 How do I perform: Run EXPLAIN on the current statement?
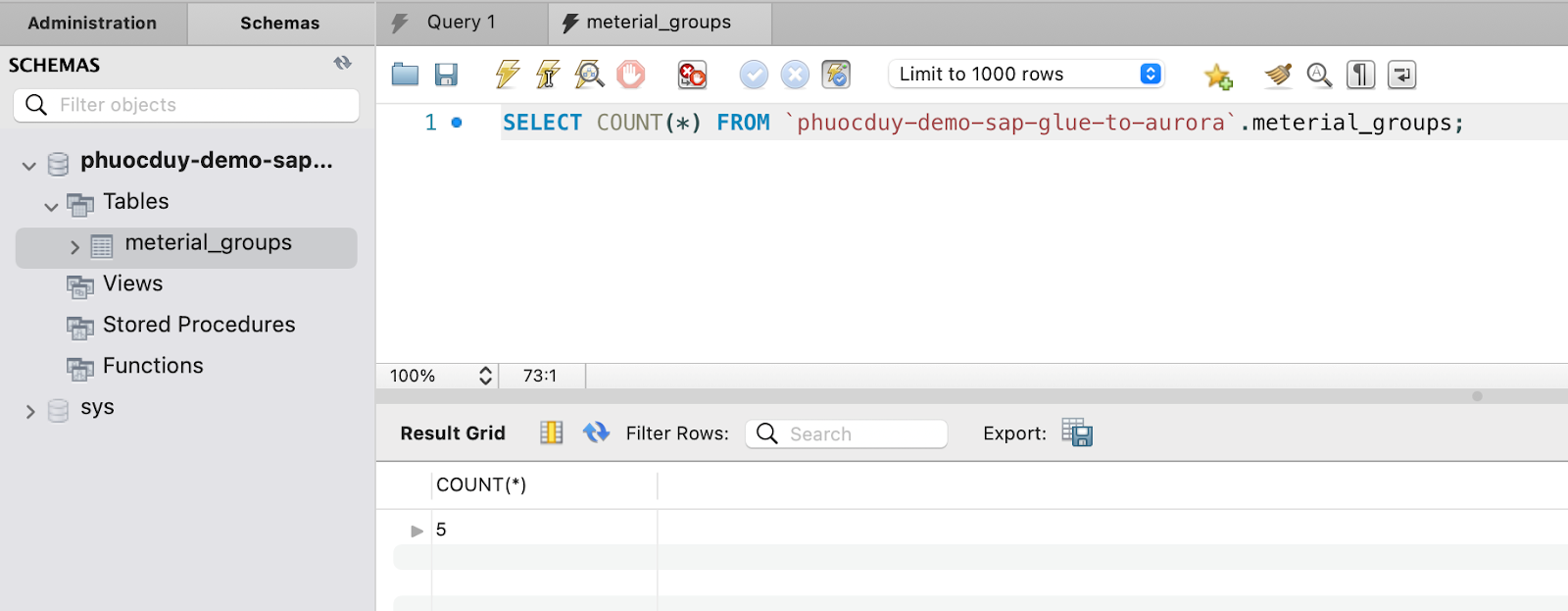click(589, 75)
